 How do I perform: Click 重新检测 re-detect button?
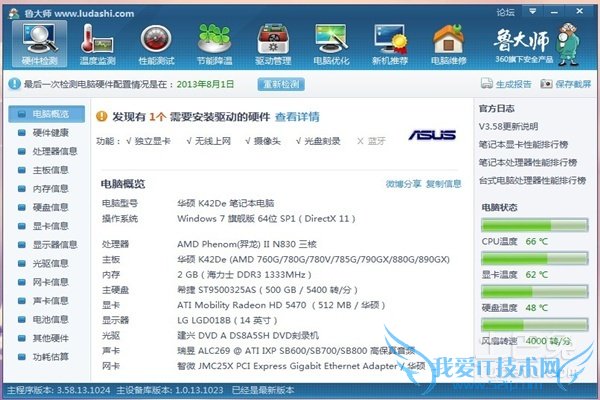click(x=281, y=84)
